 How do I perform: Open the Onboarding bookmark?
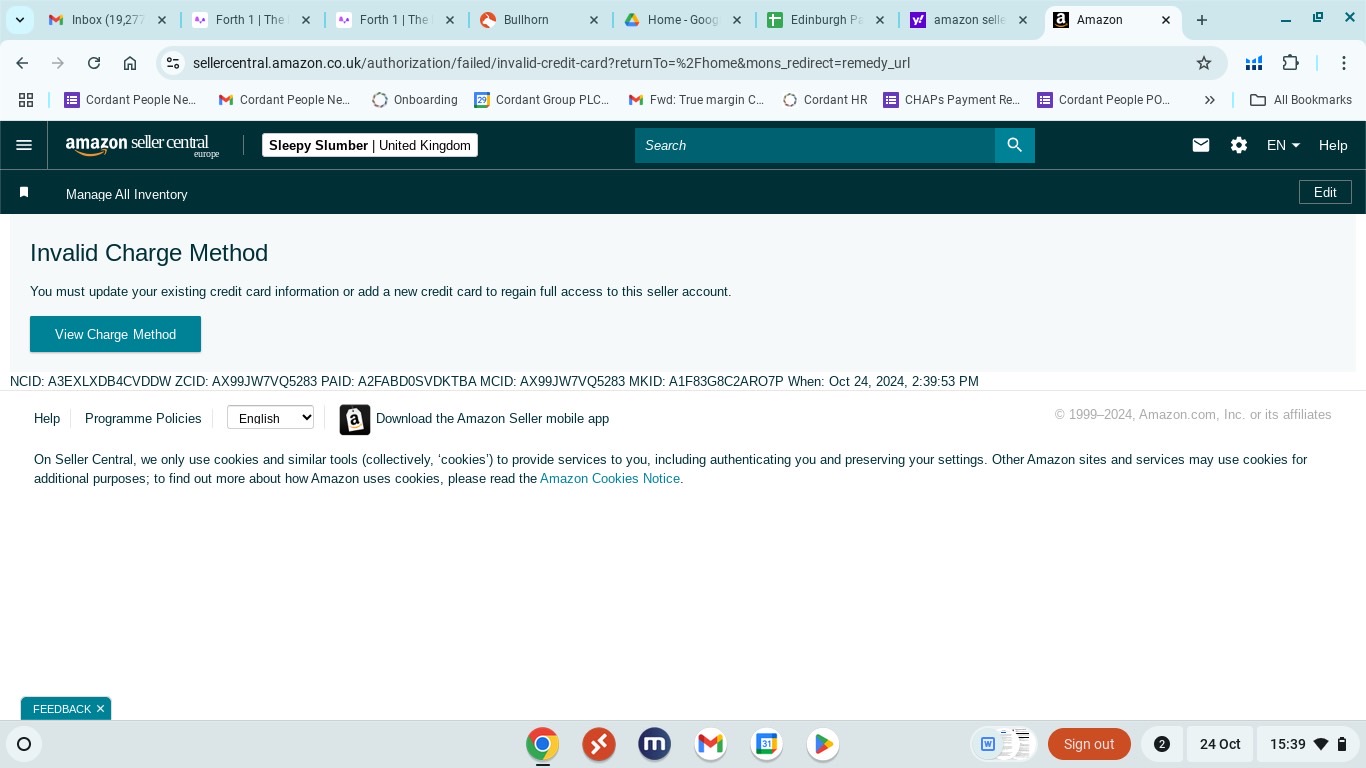pos(414,100)
